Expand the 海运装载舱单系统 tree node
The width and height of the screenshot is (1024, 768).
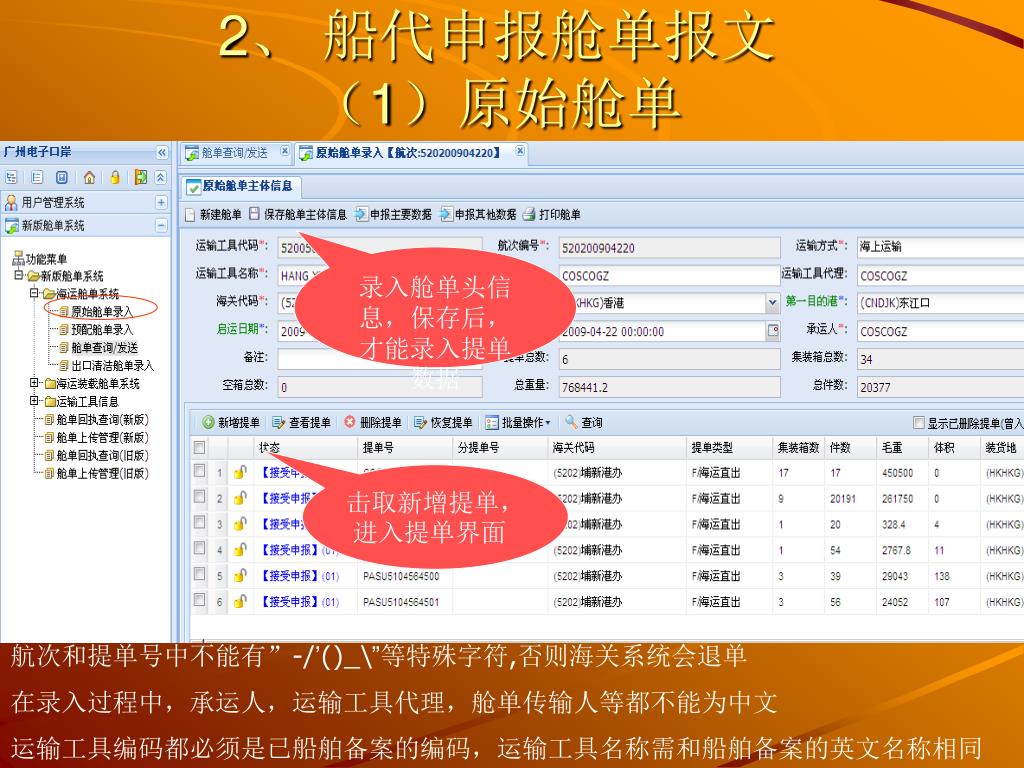(34, 383)
